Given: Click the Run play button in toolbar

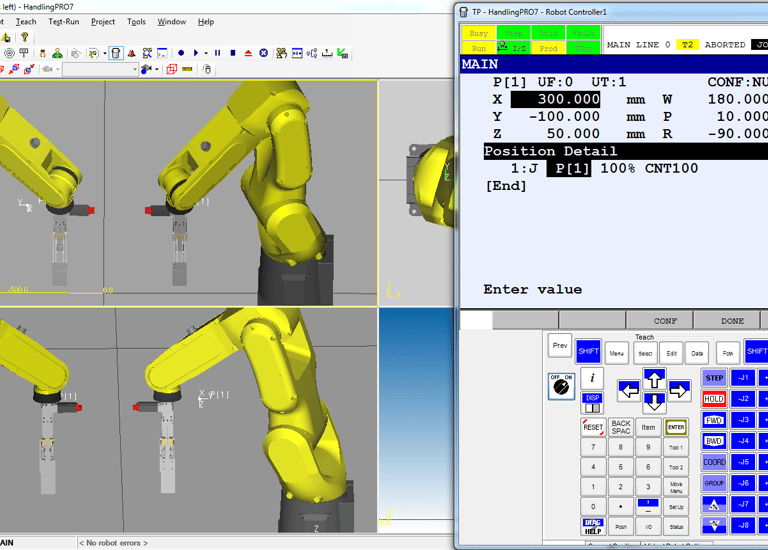Looking at the screenshot, I should pos(195,53).
